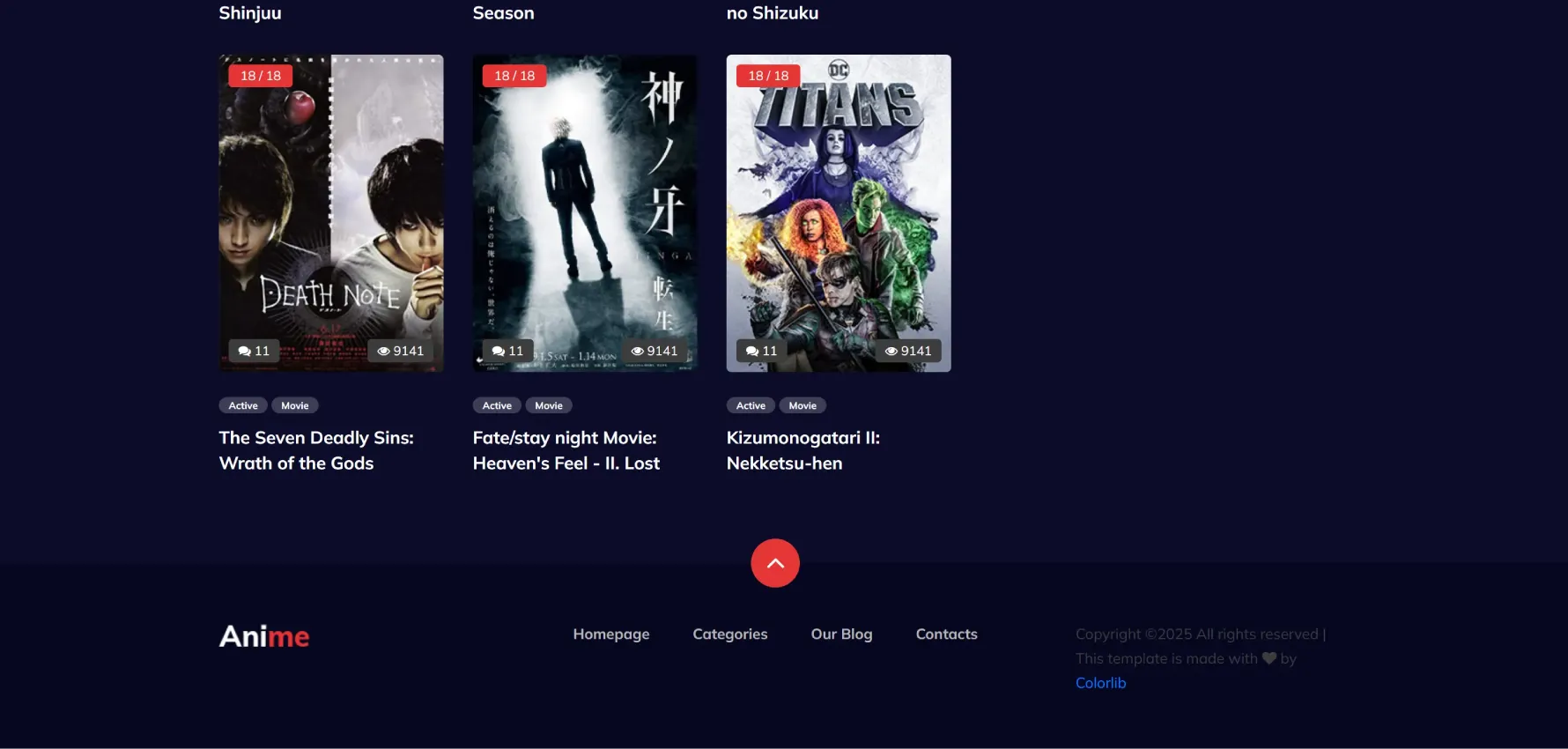The image size is (1568, 749).
Task: Click Active tag under Death Note poster
Action: click(243, 405)
